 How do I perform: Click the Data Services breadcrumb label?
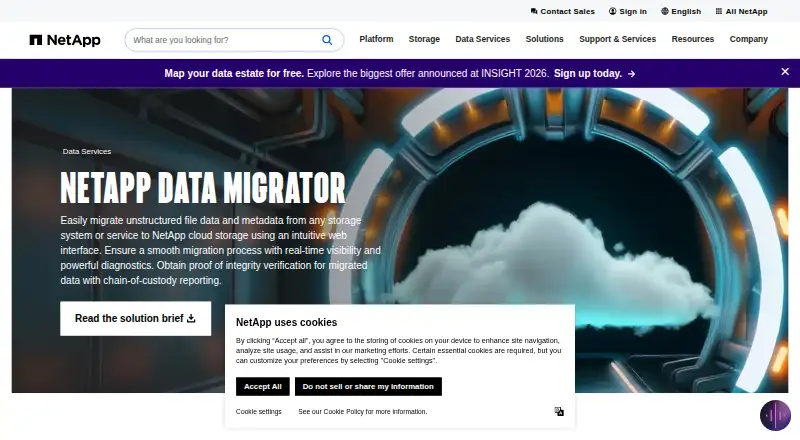[x=87, y=152]
